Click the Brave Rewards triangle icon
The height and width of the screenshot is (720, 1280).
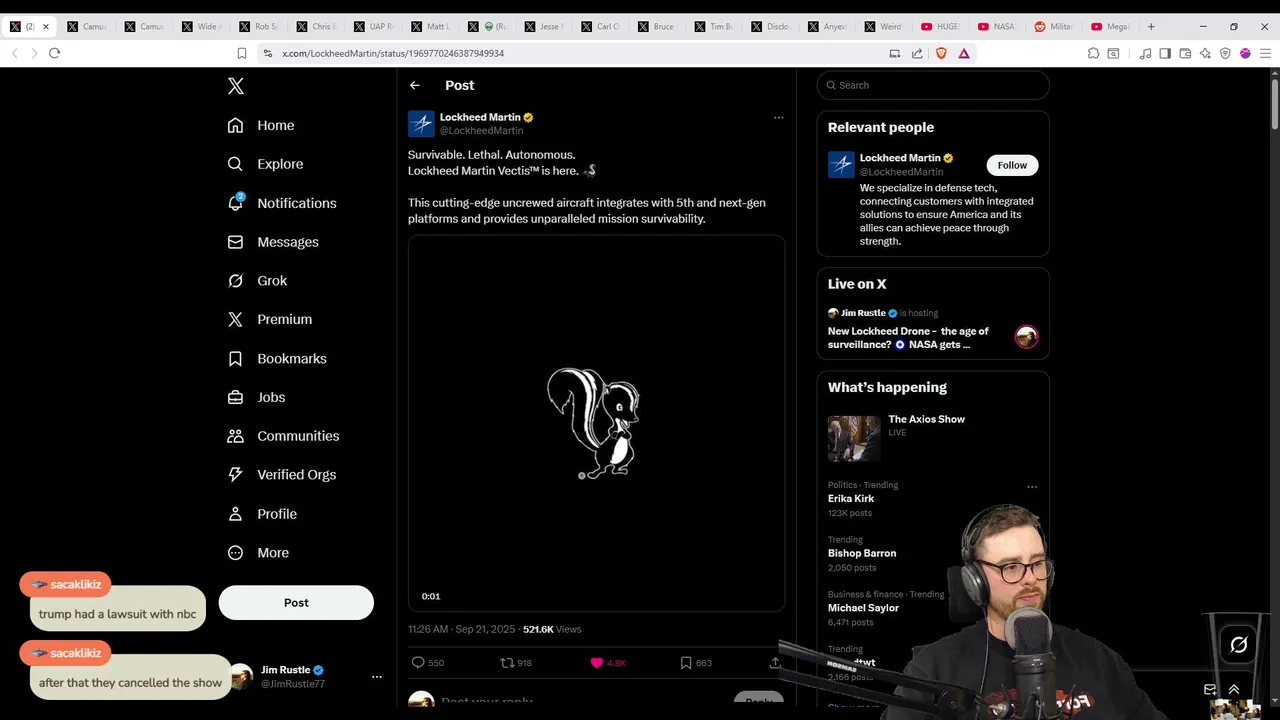click(x=964, y=53)
